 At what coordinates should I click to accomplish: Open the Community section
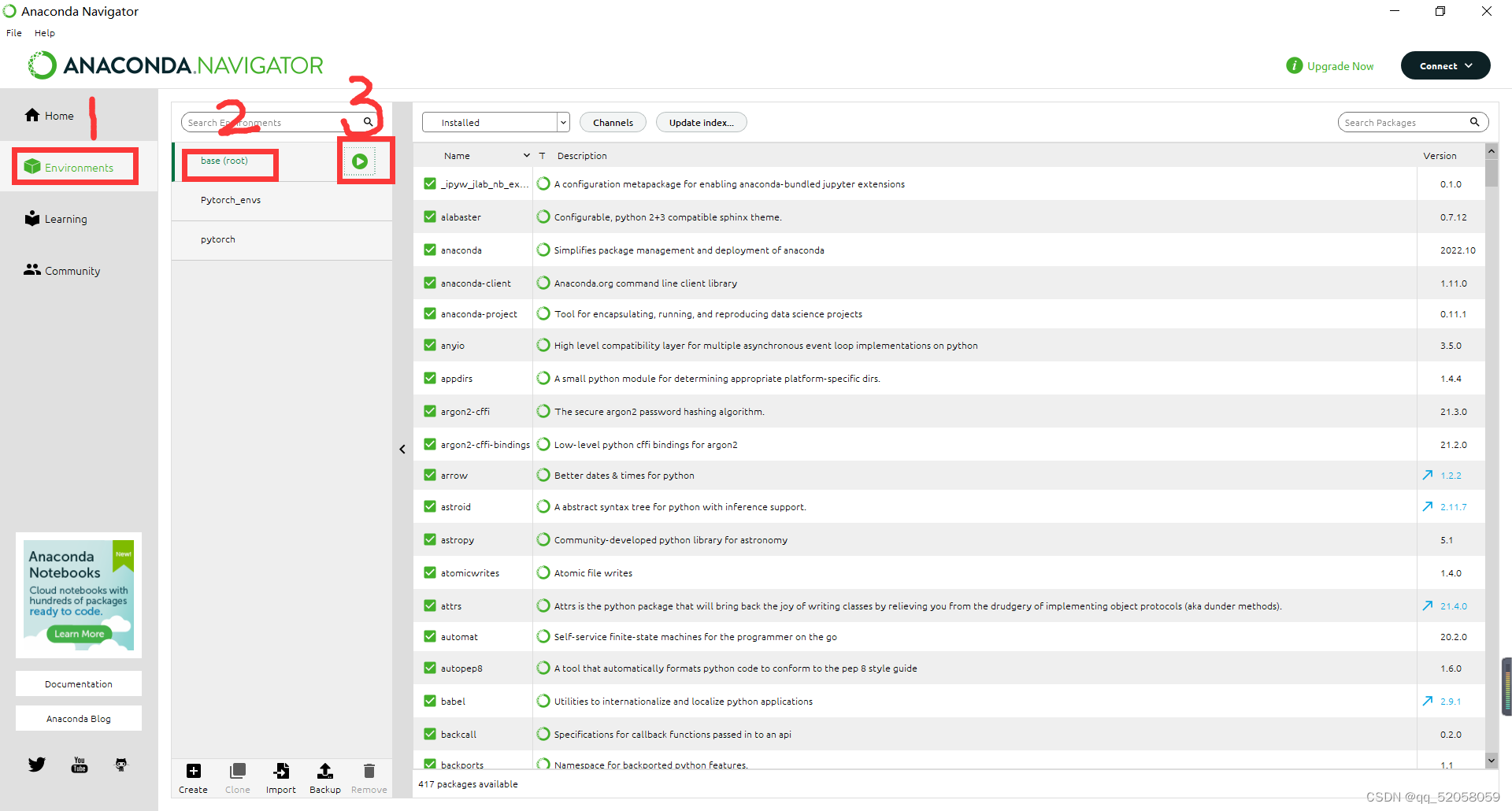(61, 270)
